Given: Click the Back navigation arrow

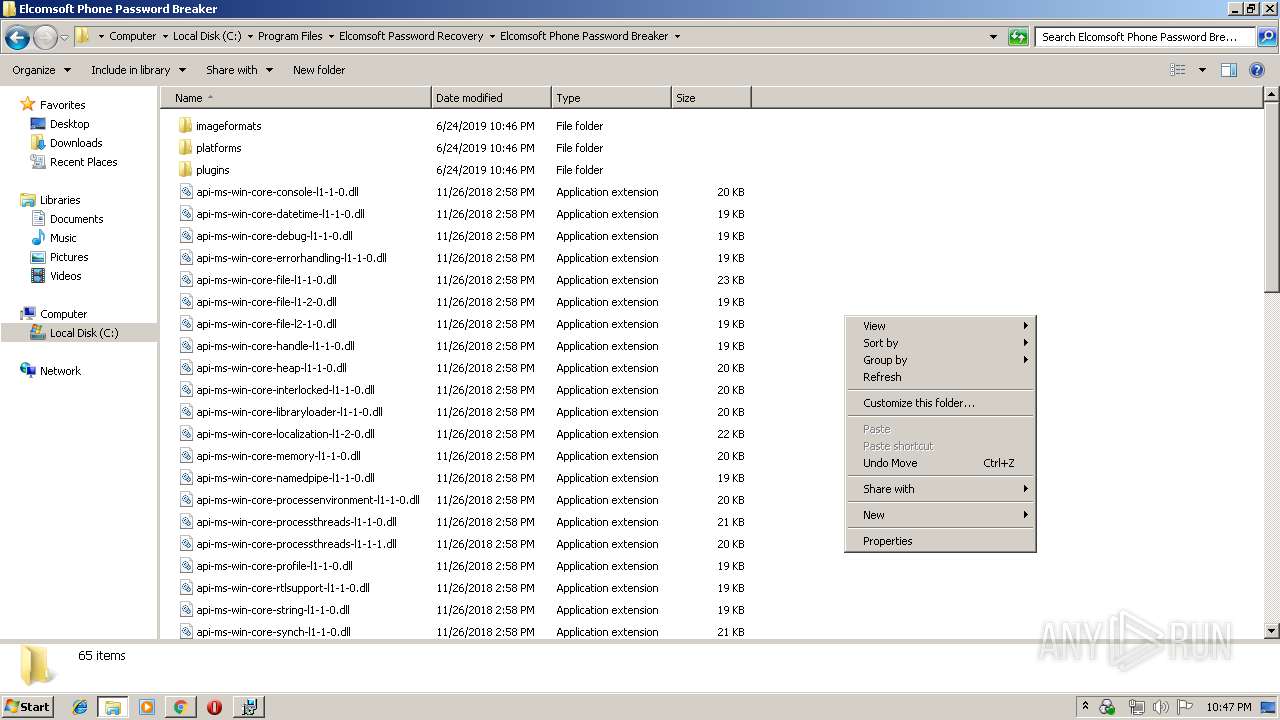Looking at the screenshot, I should pyautogui.click(x=17, y=38).
